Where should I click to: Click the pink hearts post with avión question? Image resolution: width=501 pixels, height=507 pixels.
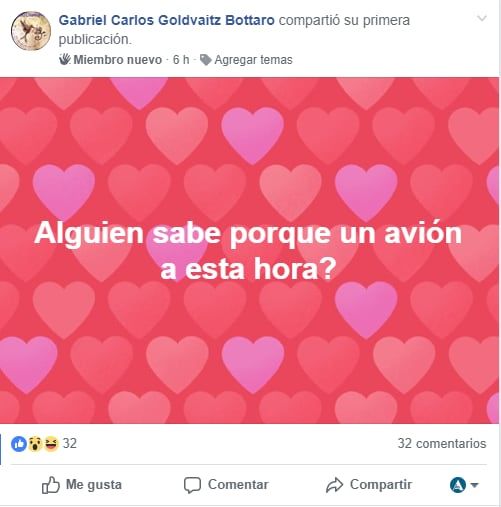(249, 250)
